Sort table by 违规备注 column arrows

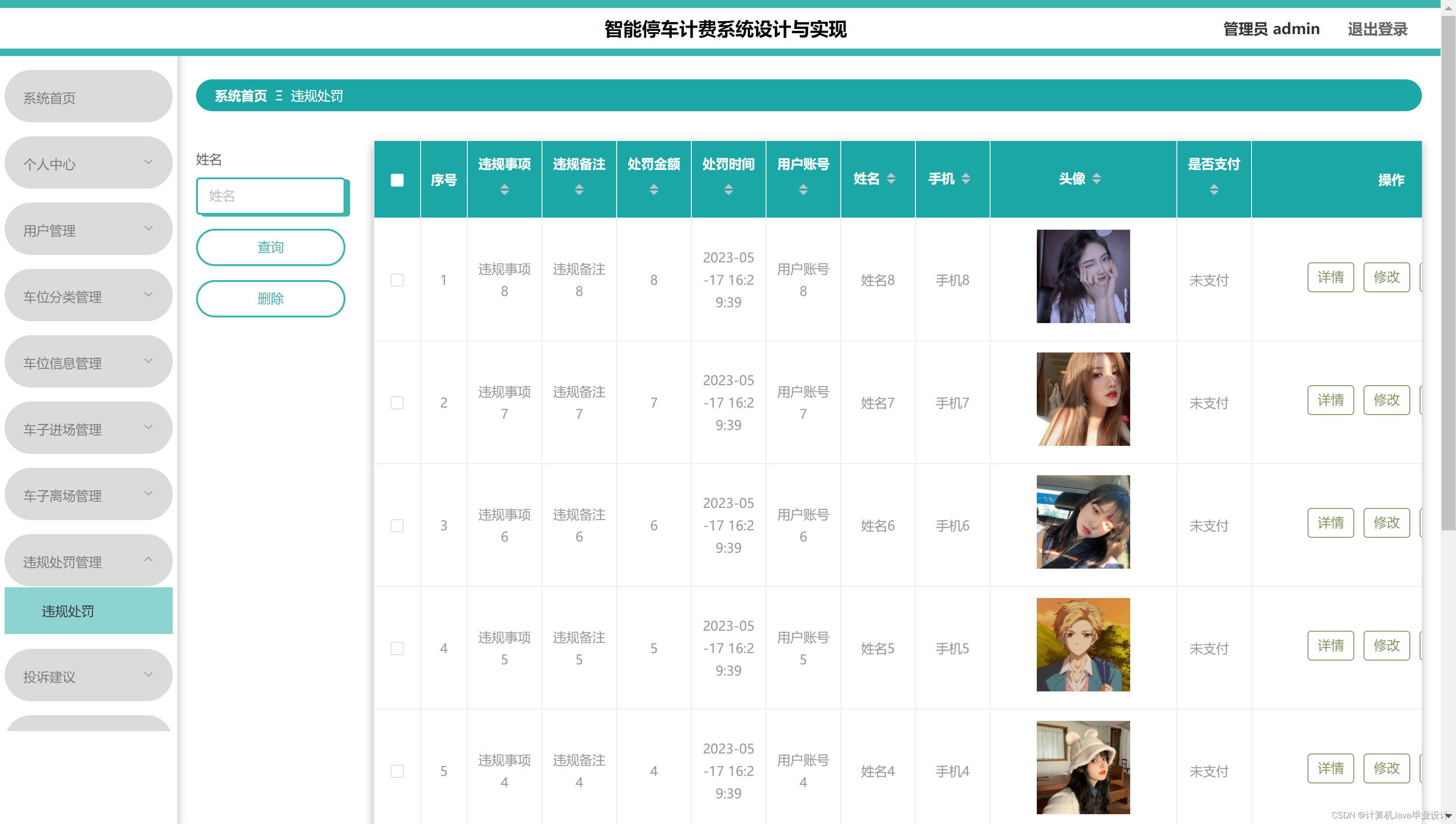(579, 190)
